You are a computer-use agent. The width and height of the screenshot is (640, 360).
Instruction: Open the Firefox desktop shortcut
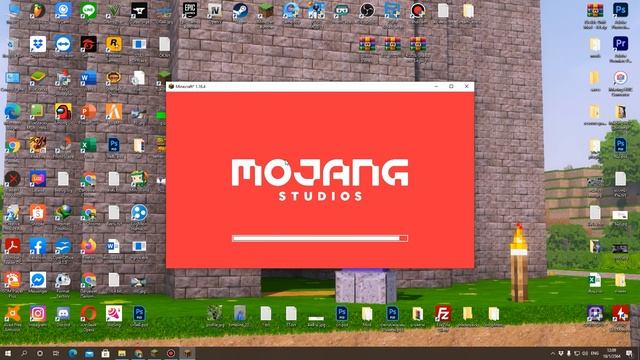(x=88, y=246)
